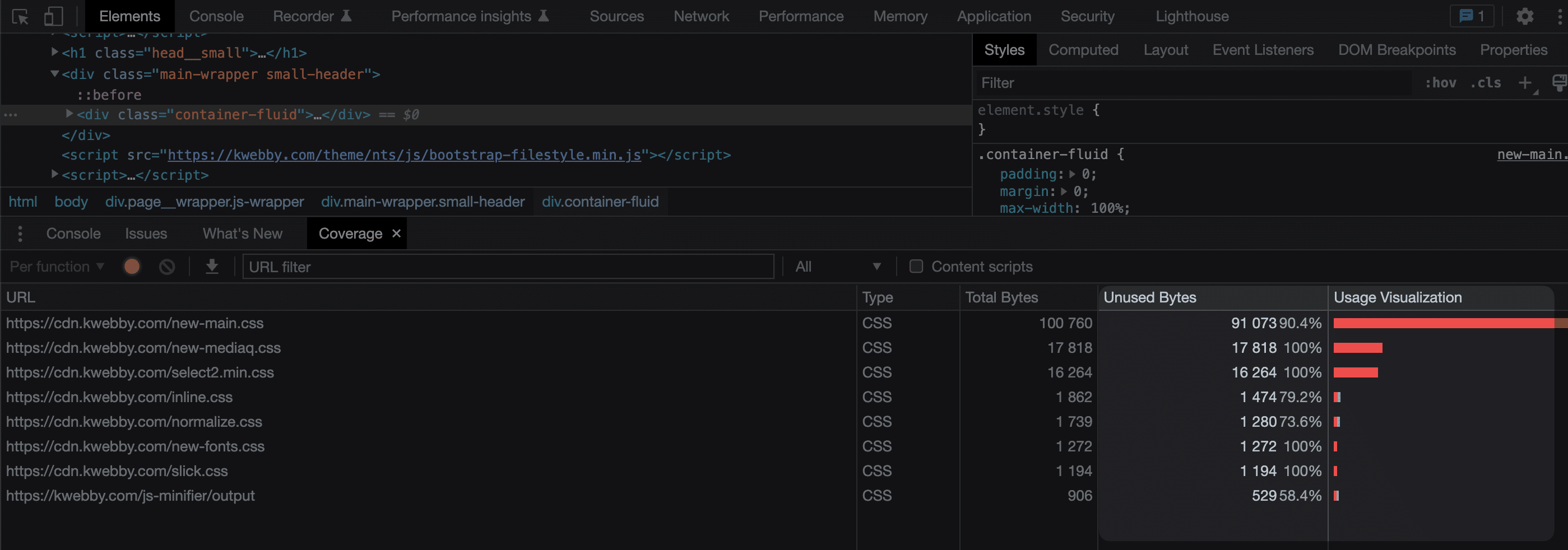This screenshot has height=550, width=1568.
Task: Focus the Styles Filter input
Action: tap(1193, 83)
